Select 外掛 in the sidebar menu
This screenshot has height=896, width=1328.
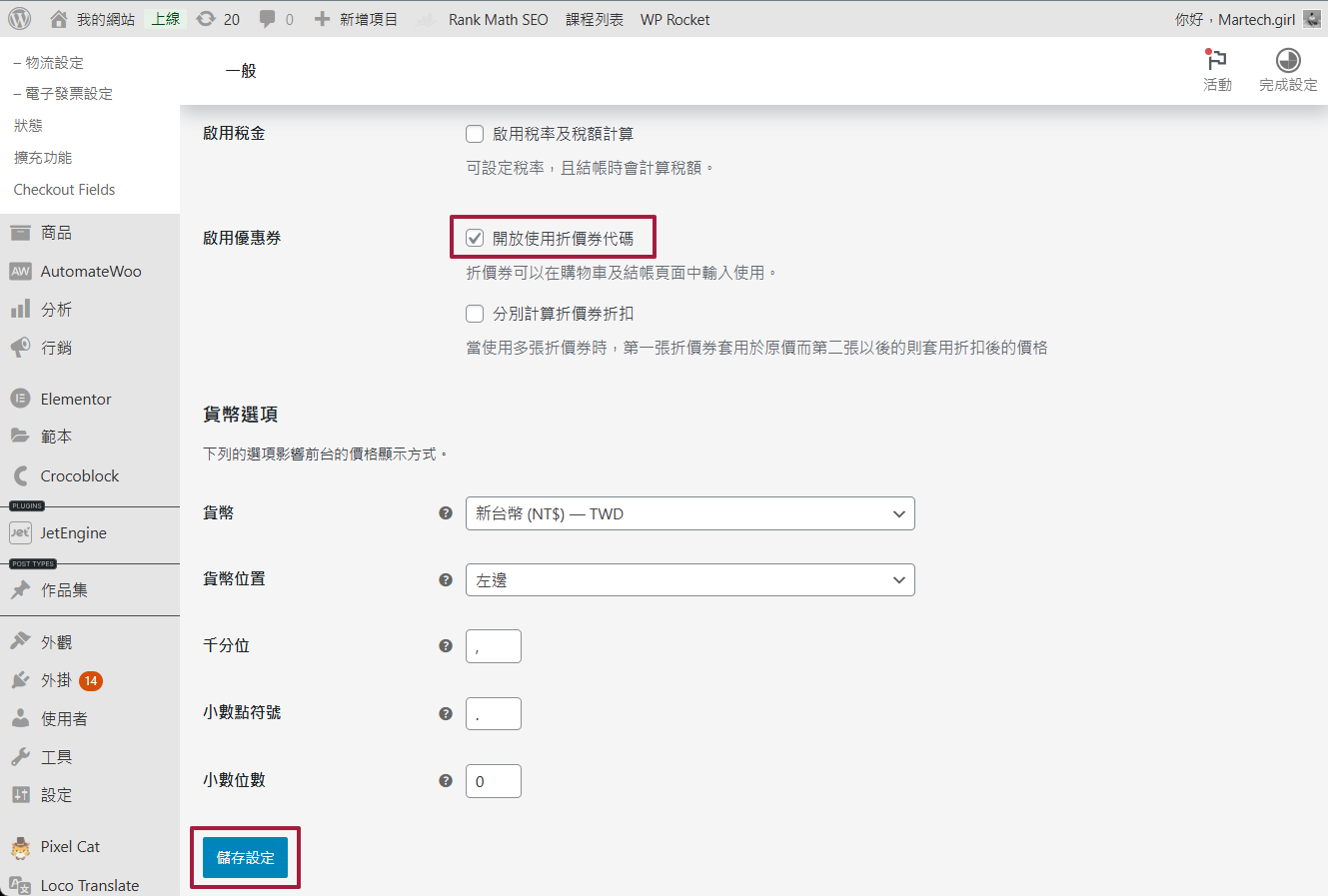pos(56,680)
